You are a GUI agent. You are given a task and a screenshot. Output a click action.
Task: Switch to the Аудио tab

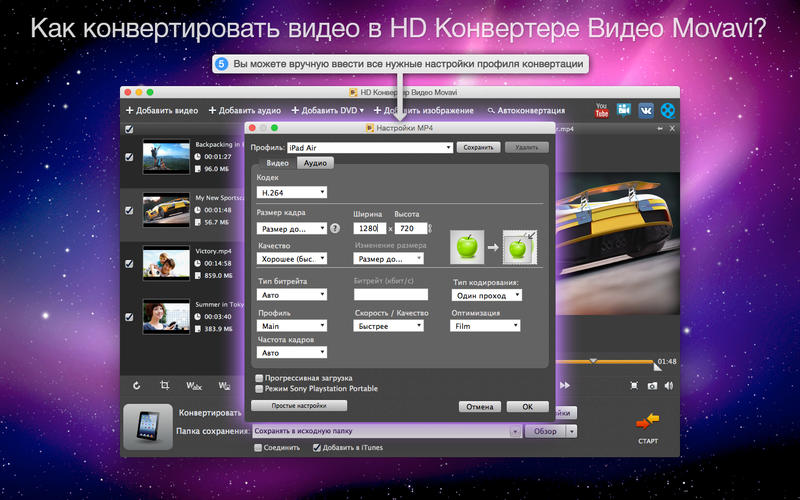(315, 163)
